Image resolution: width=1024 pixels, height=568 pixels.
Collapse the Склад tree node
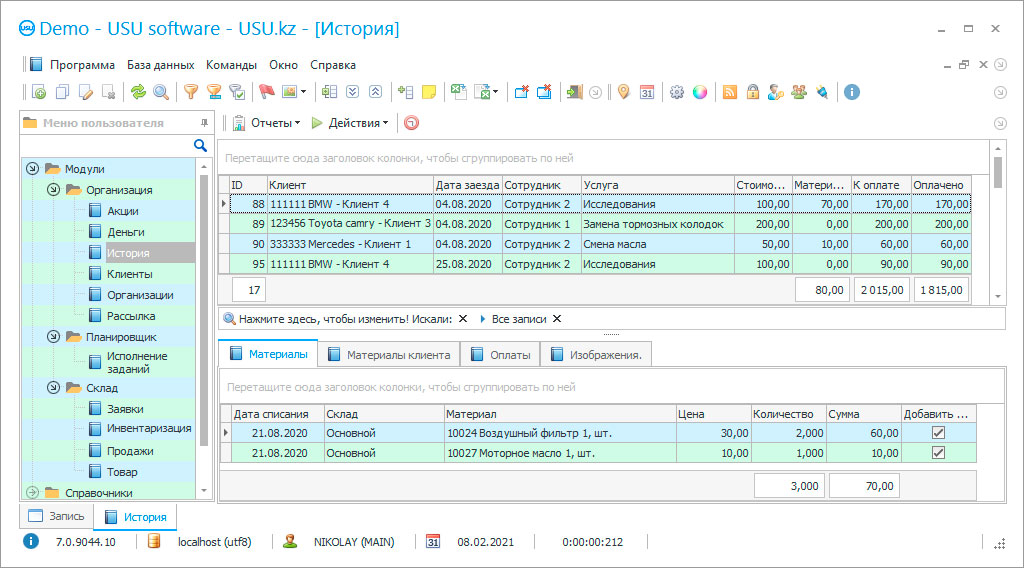[54, 387]
